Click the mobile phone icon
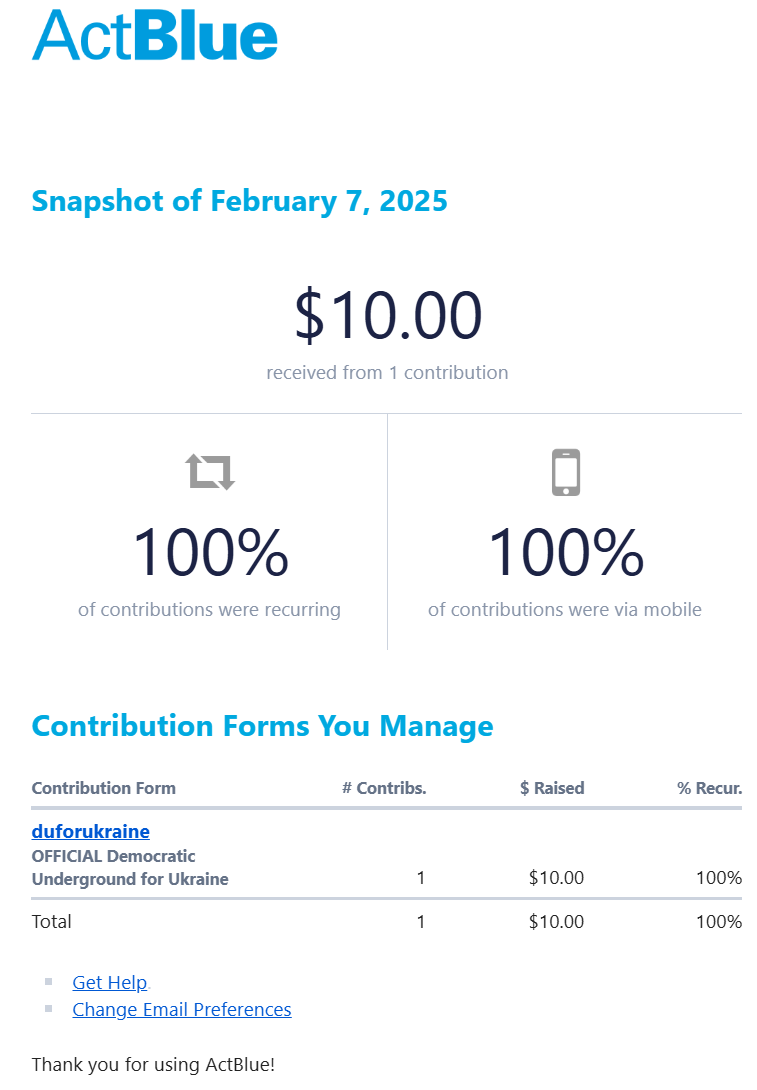This screenshot has height=1090, width=757. tap(565, 472)
